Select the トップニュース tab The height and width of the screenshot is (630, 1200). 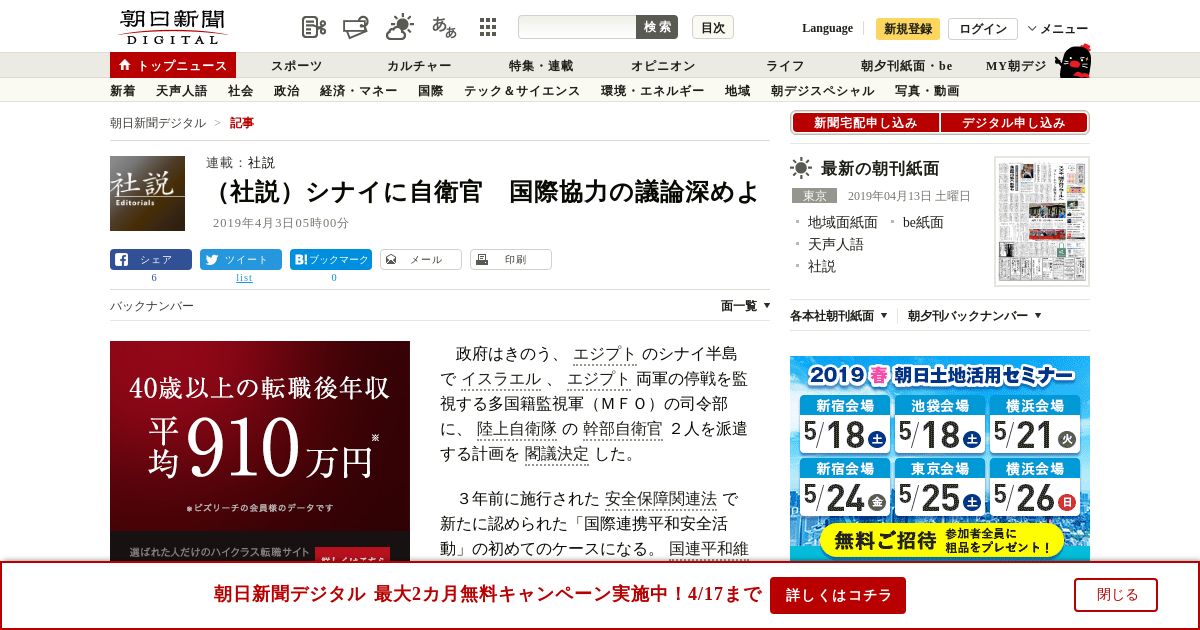173,65
